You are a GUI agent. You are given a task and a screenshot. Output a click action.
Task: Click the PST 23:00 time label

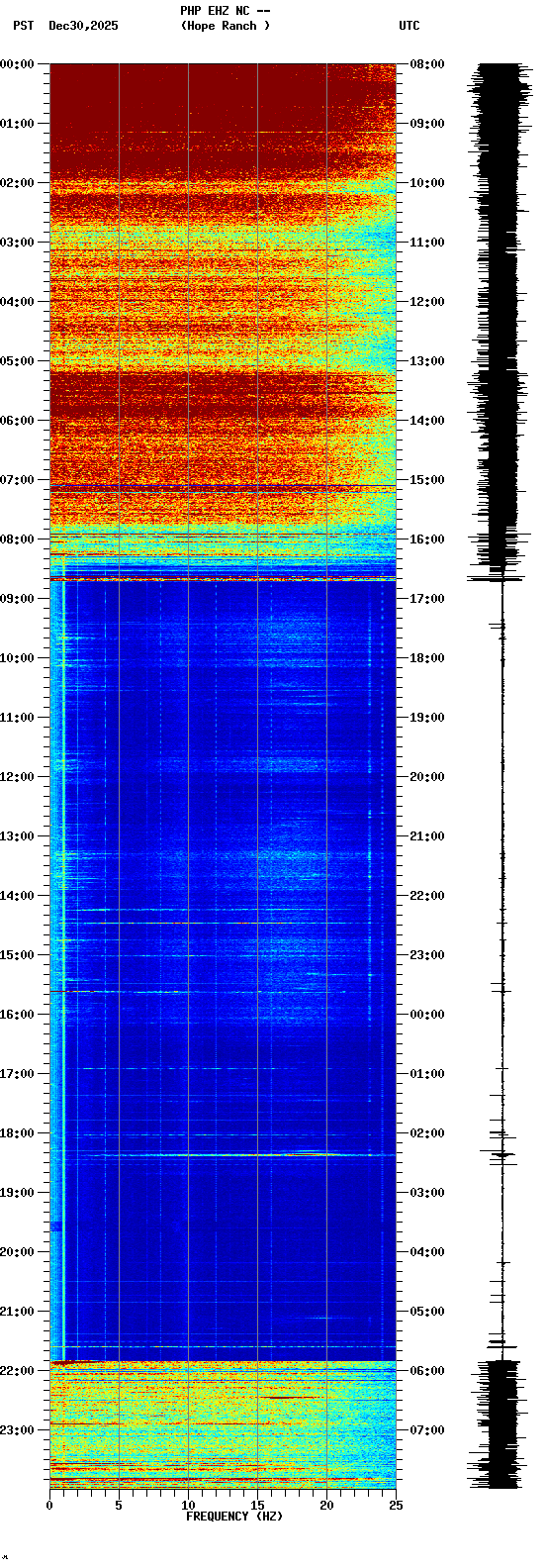[x=18, y=1430]
